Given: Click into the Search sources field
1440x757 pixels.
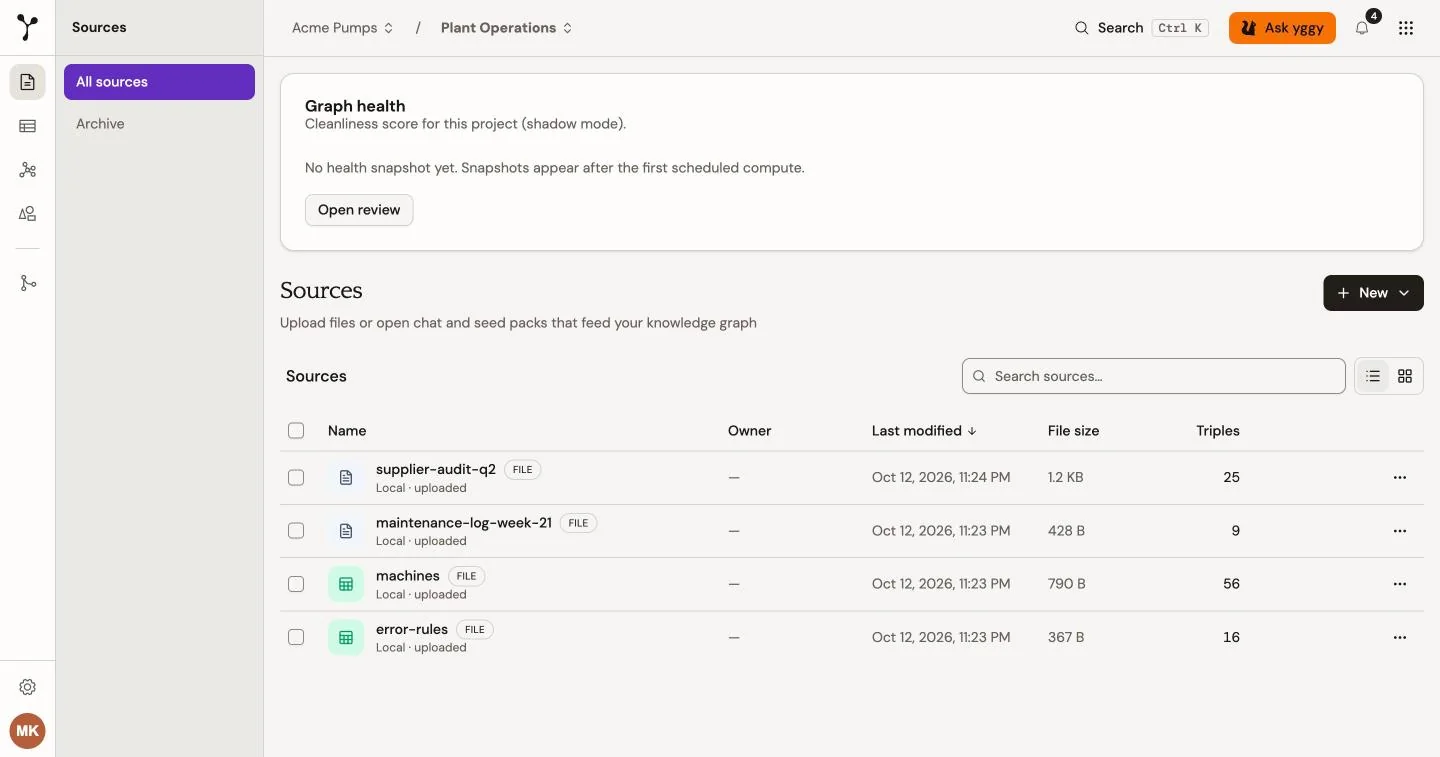Looking at the screenshot, I should [1153, 376].
